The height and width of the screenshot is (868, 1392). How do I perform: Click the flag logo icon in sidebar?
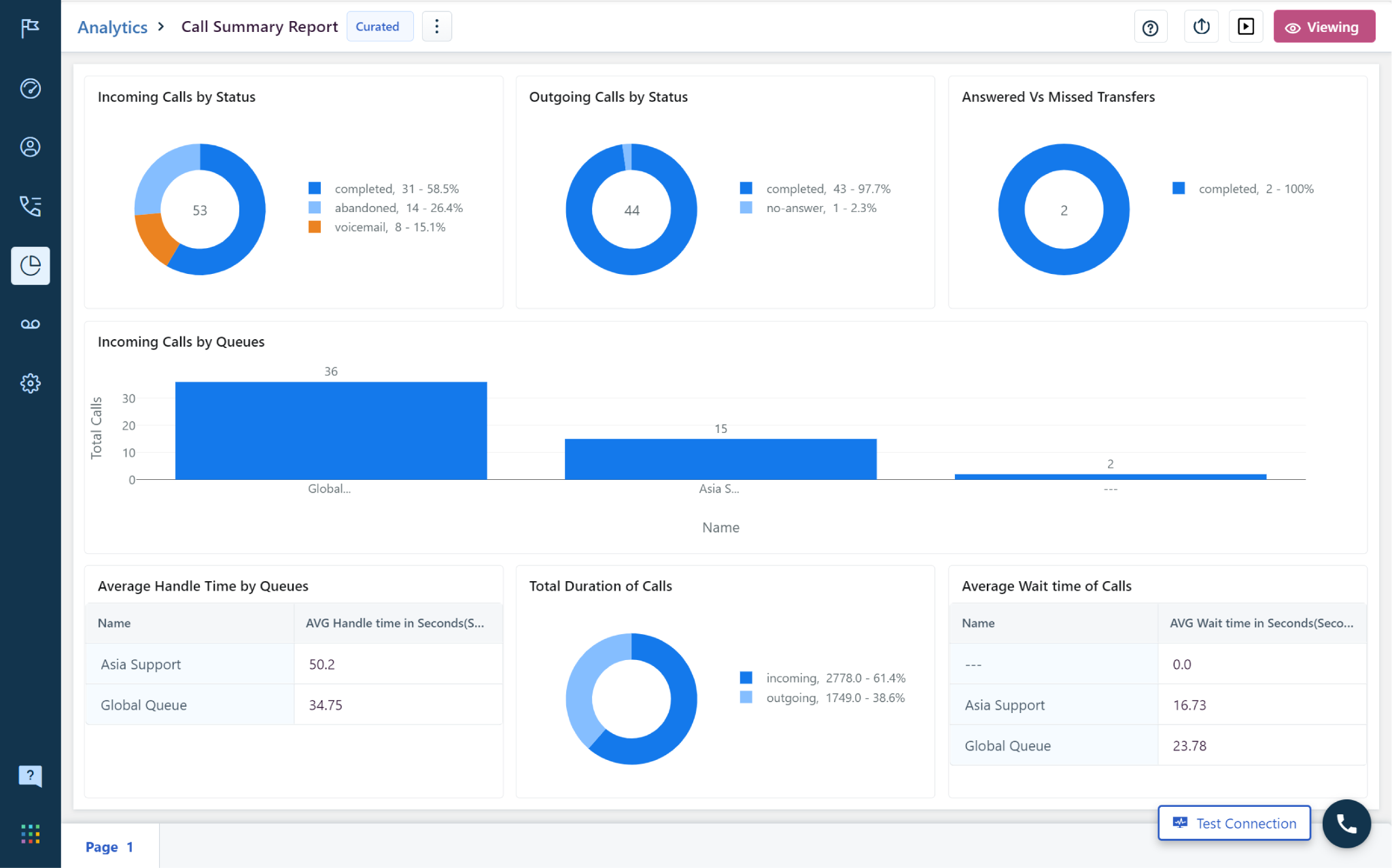30,28
